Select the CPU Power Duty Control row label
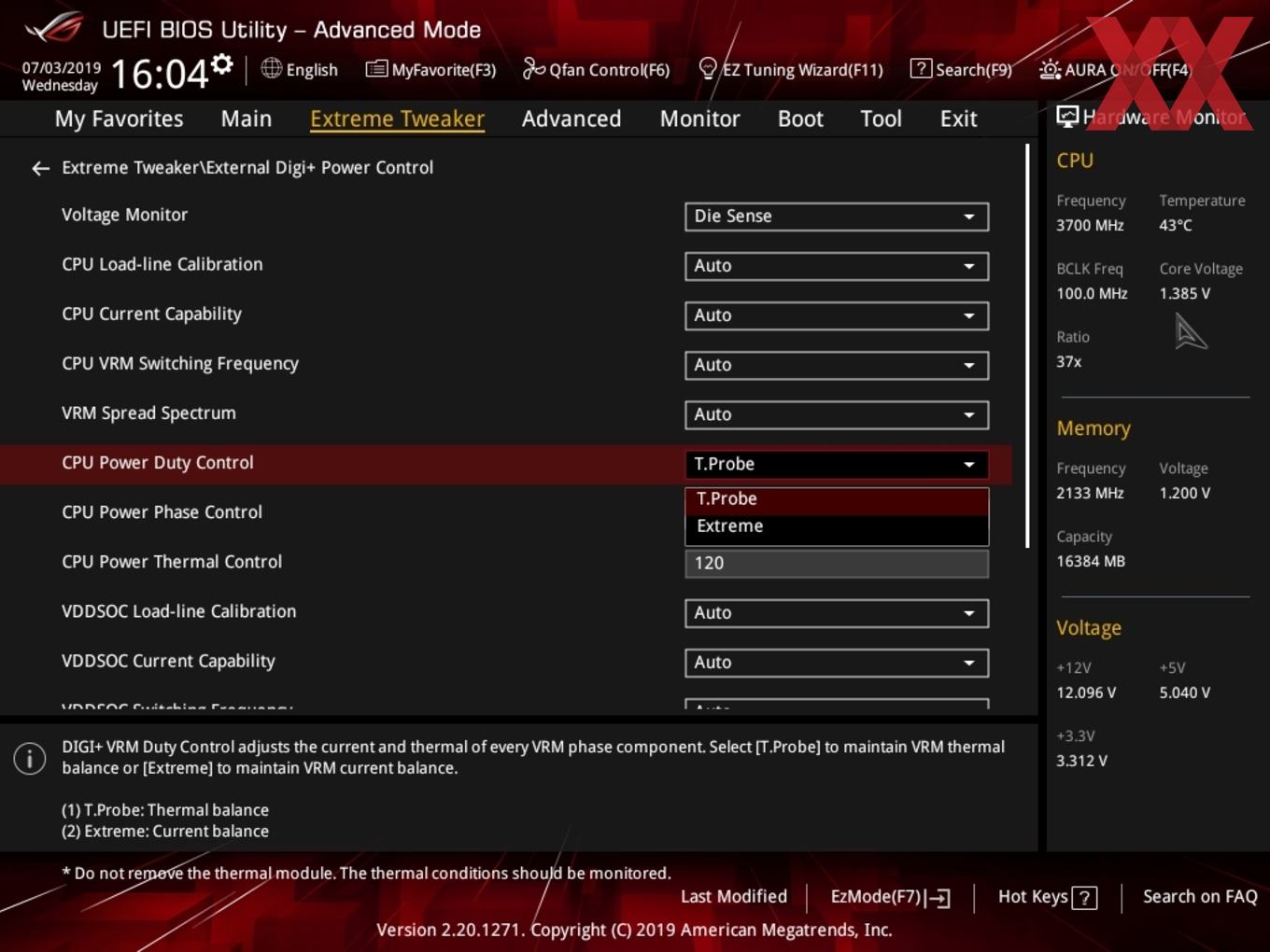1270x952 pixels. pos(158,463)
